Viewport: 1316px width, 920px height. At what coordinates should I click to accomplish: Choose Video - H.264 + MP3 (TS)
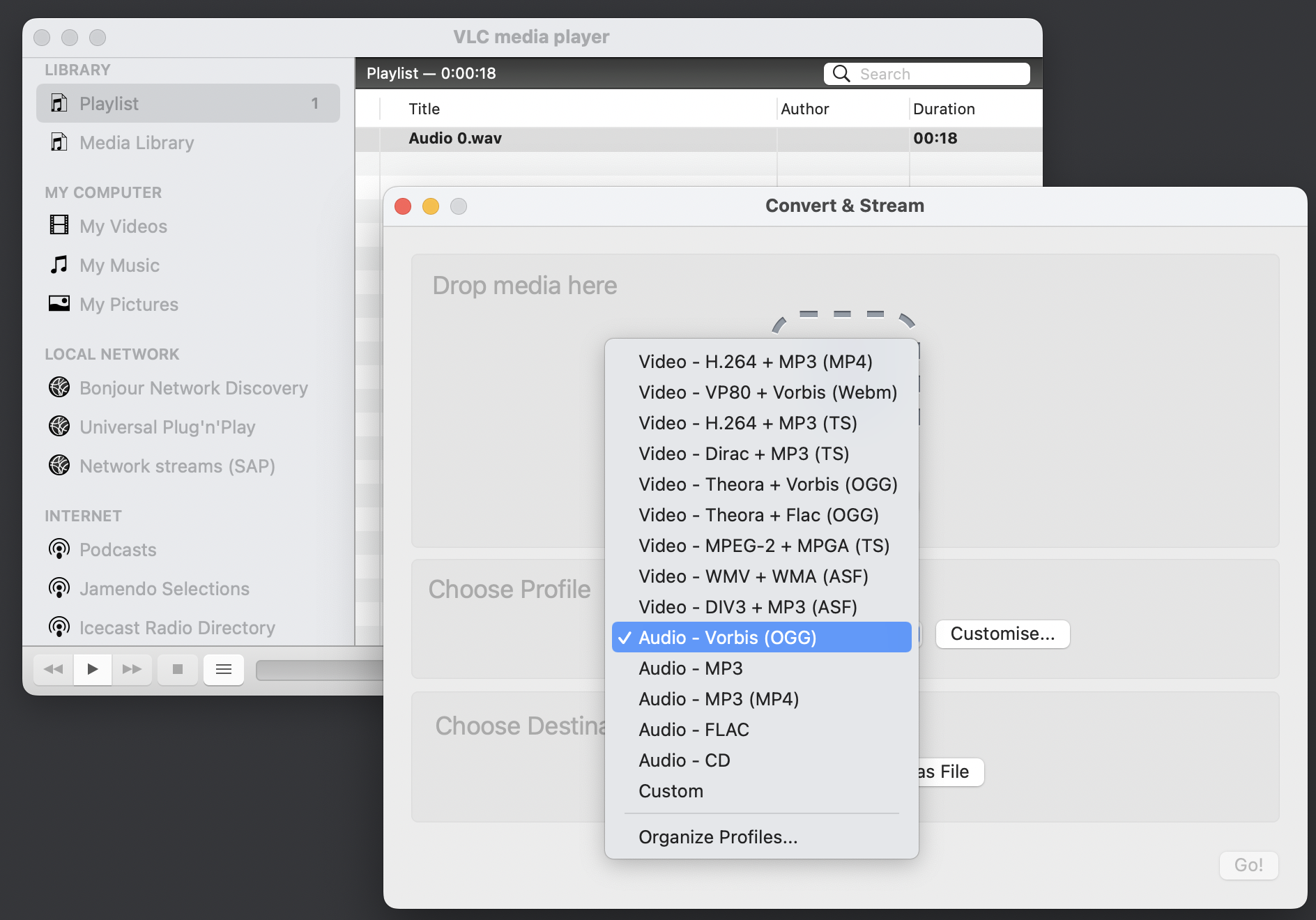point(762,423)
